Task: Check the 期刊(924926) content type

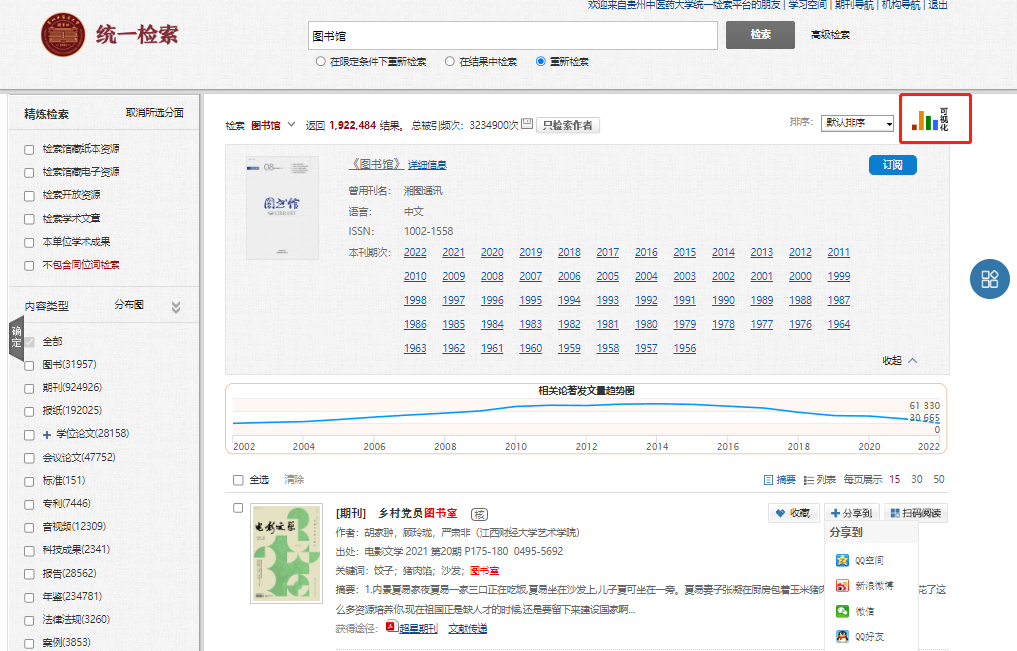Action: (x=30, y=387)
